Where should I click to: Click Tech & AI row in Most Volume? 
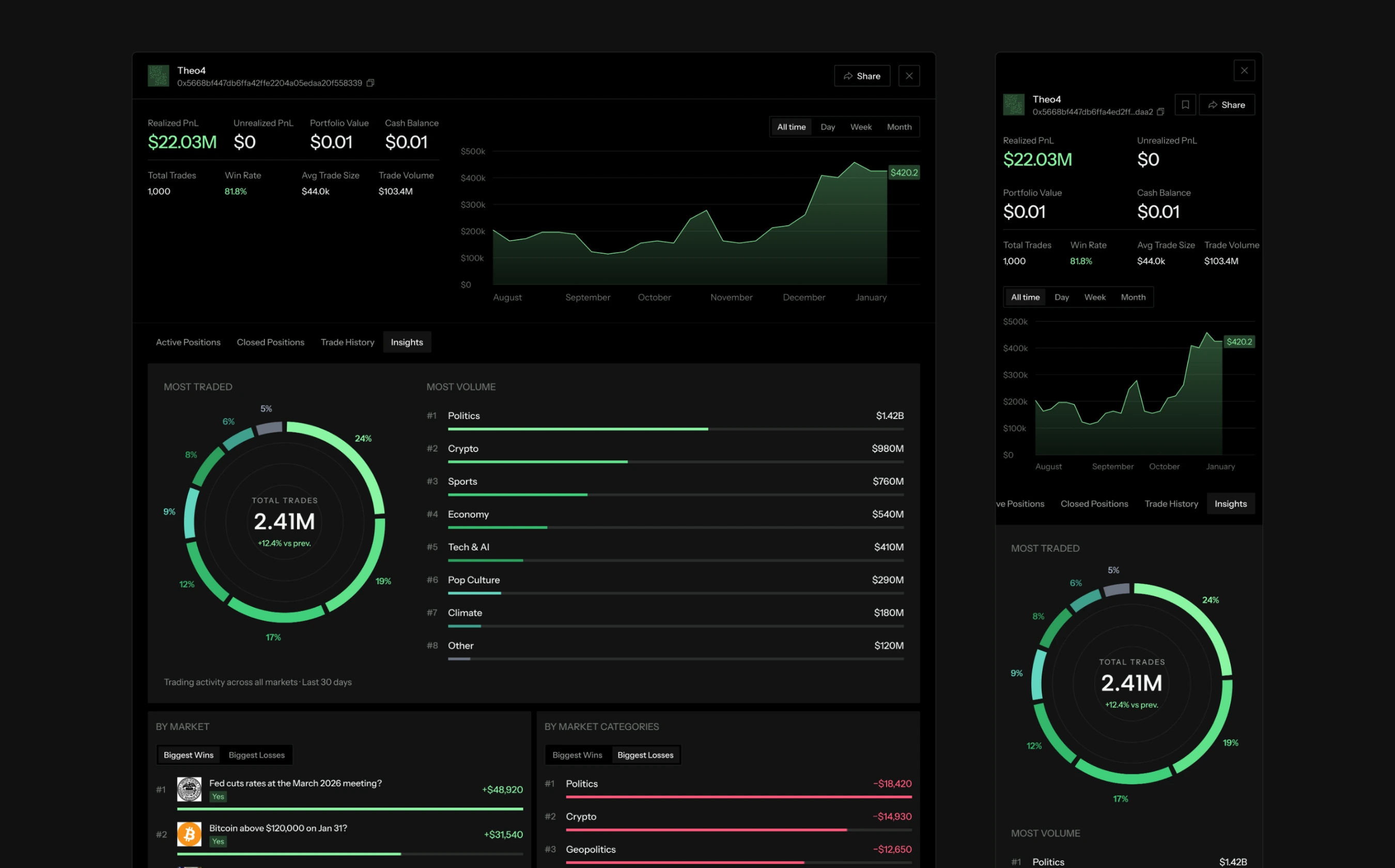(665, 551)
